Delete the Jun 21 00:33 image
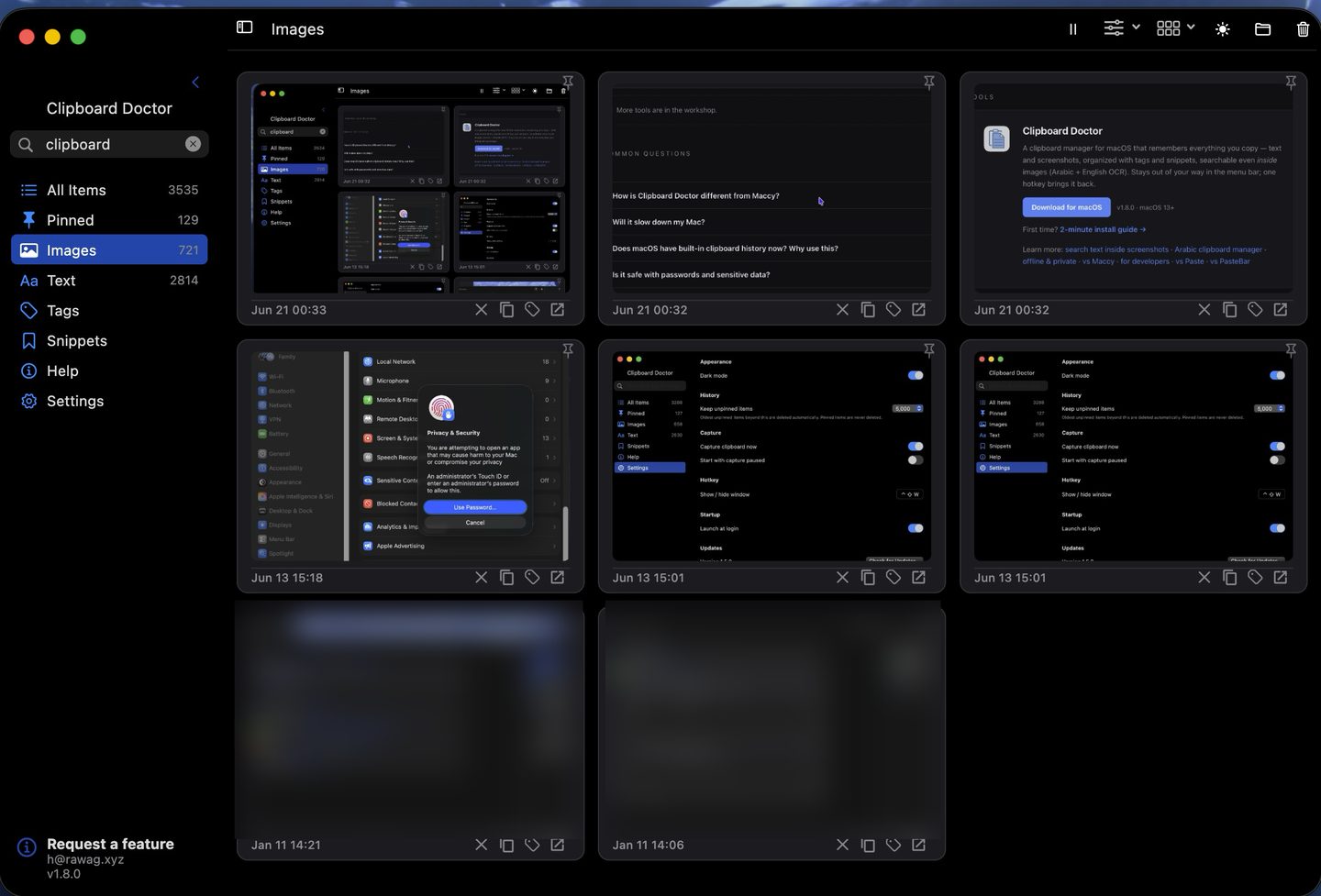This screenshot has height=896, width=1321. [x=481, y=310]
